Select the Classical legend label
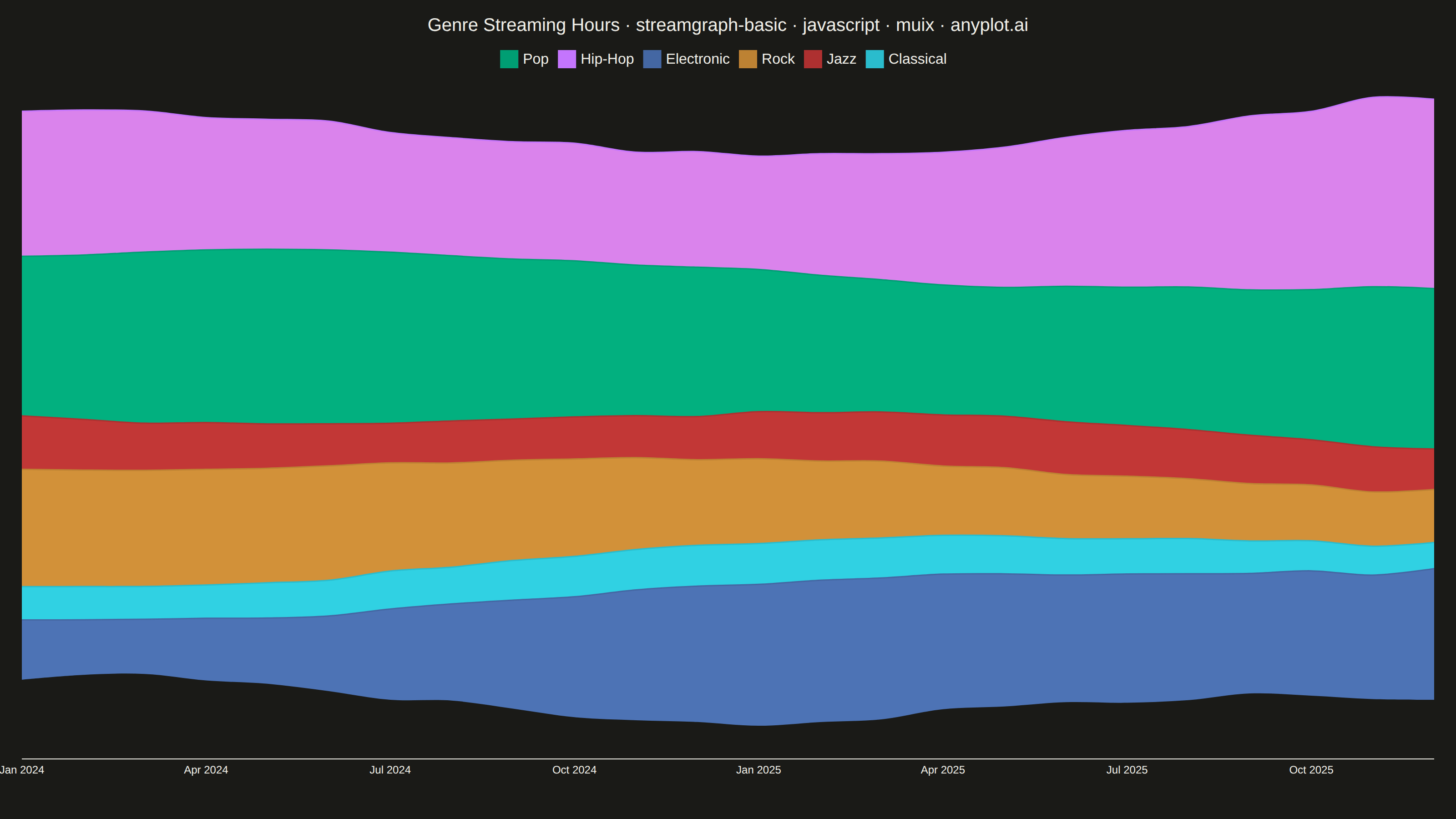Image resolution: width=1456 pixels, height=819 pixels. (917, 59)
